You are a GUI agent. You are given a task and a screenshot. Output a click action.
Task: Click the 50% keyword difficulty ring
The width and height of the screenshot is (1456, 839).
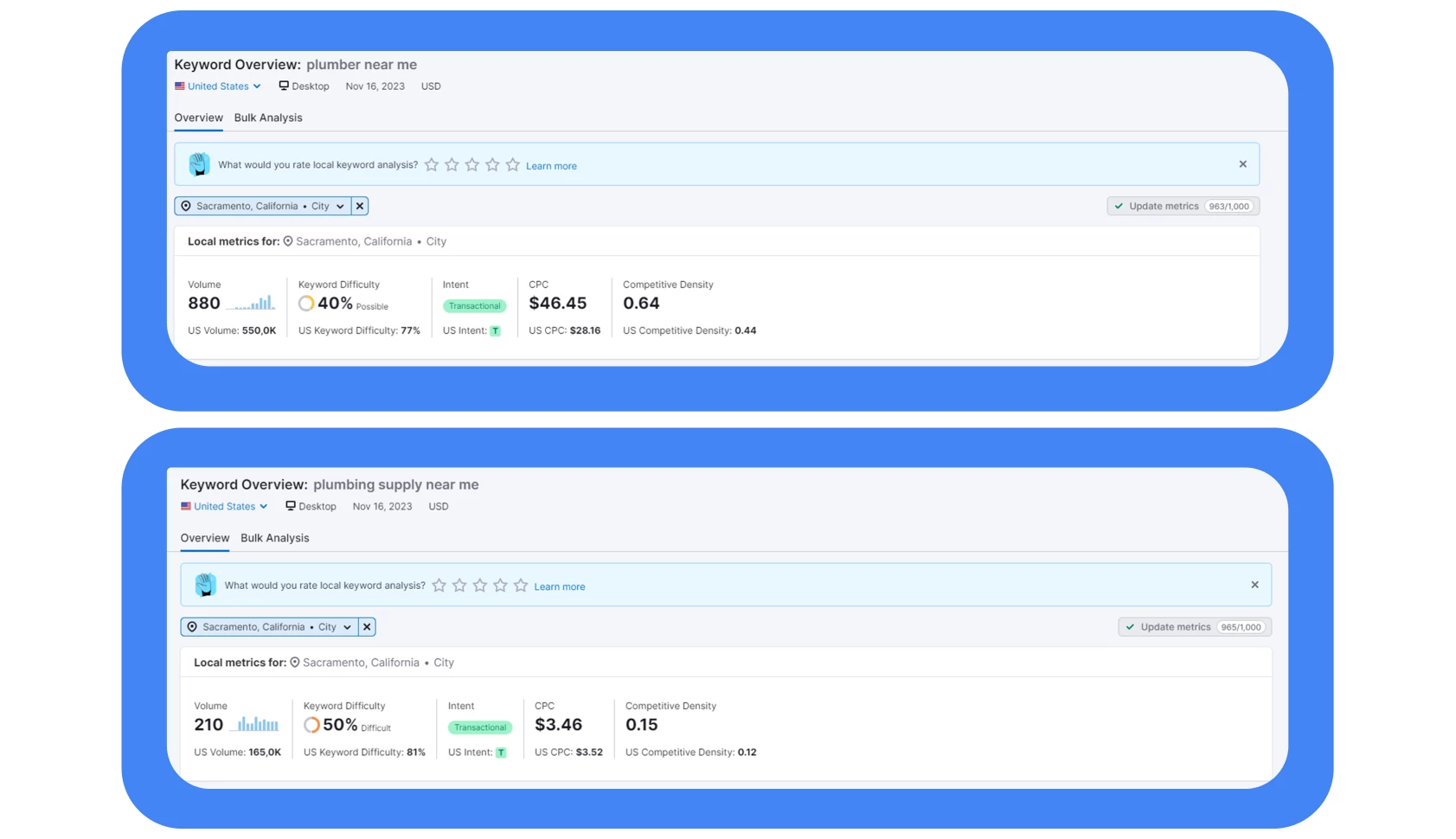coord(311,725)
